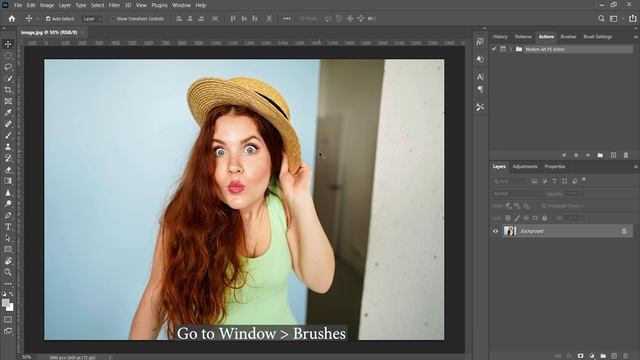Viewport: 640px width, 360px height.
Task: Select the Path Selection tool
Action: (x=8, y=238)
